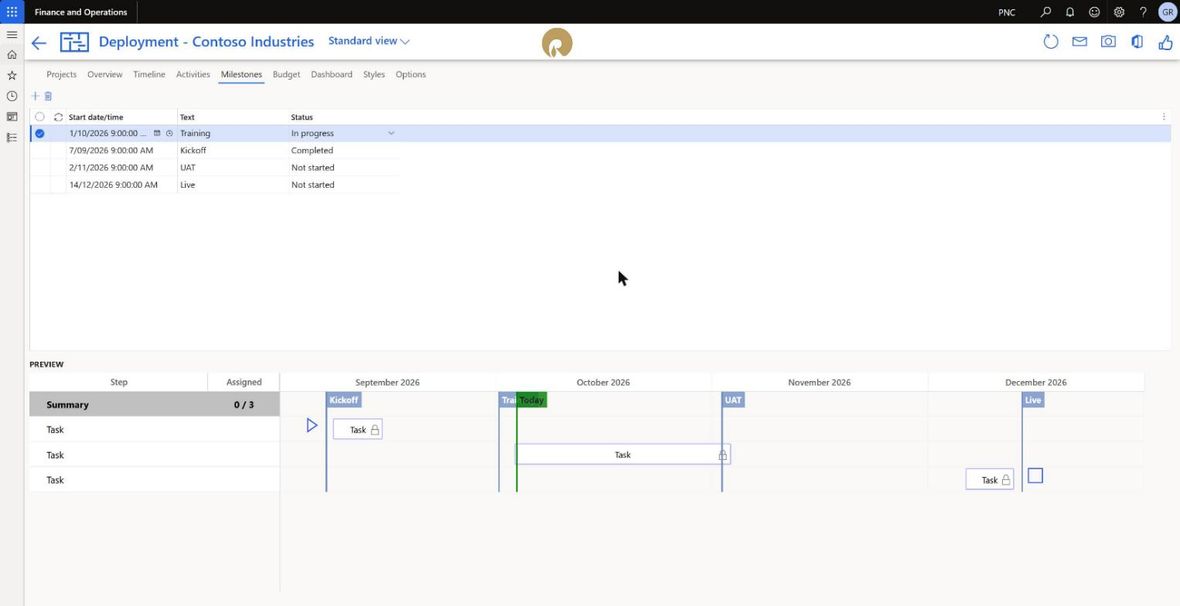The image size is (1180, 606).
Task: Open the app launcher waffle icon
Action: click(x=12, y=12)
